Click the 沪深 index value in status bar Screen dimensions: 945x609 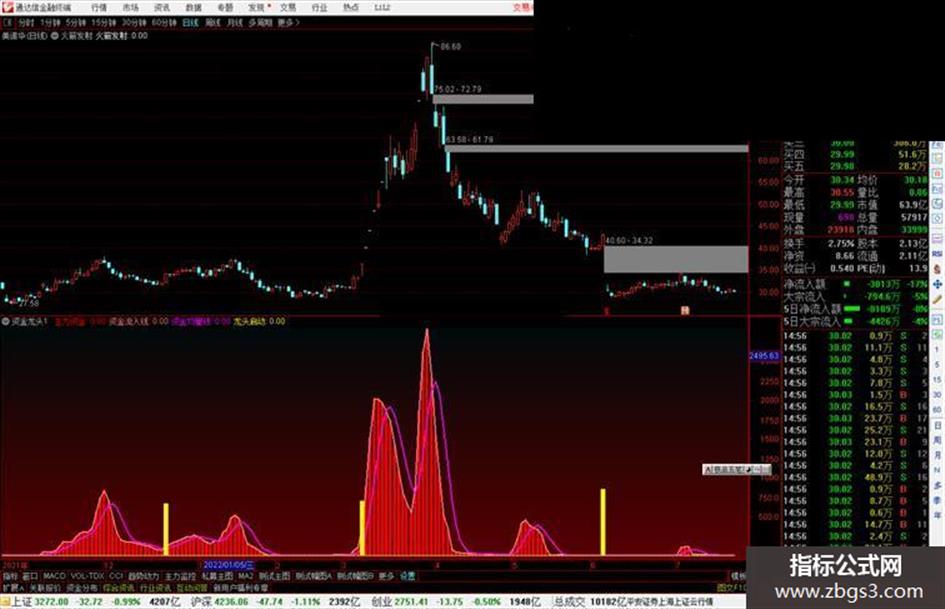(231, 602)
